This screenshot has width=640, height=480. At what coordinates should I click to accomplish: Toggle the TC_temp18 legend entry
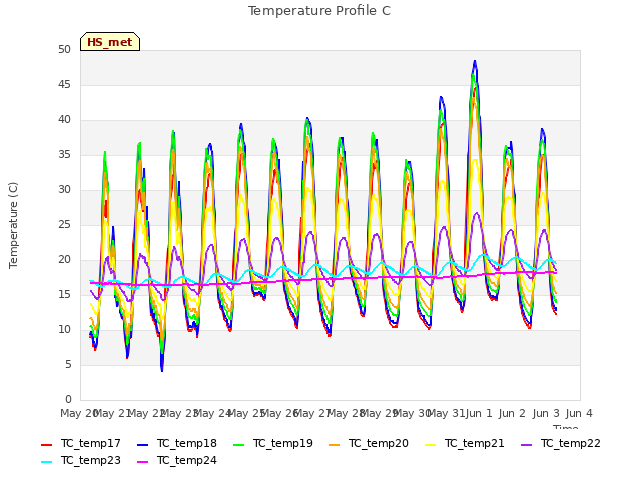point(177,443)
